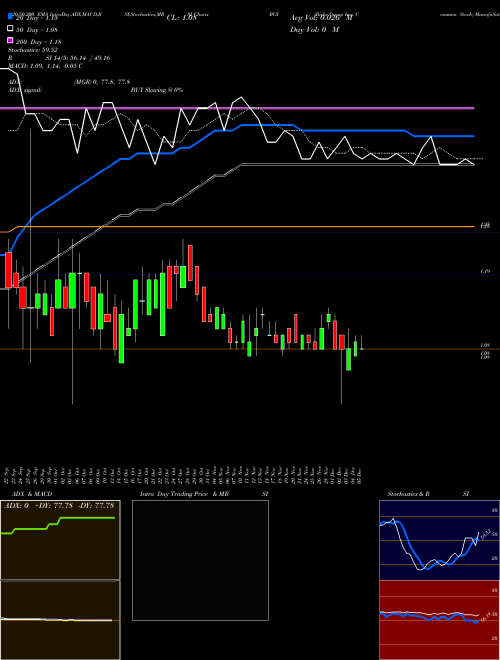The image size is (500, 660).
Task: Click the 'BUY Slowing @ 0%' signal text
Action: (157, 90)
